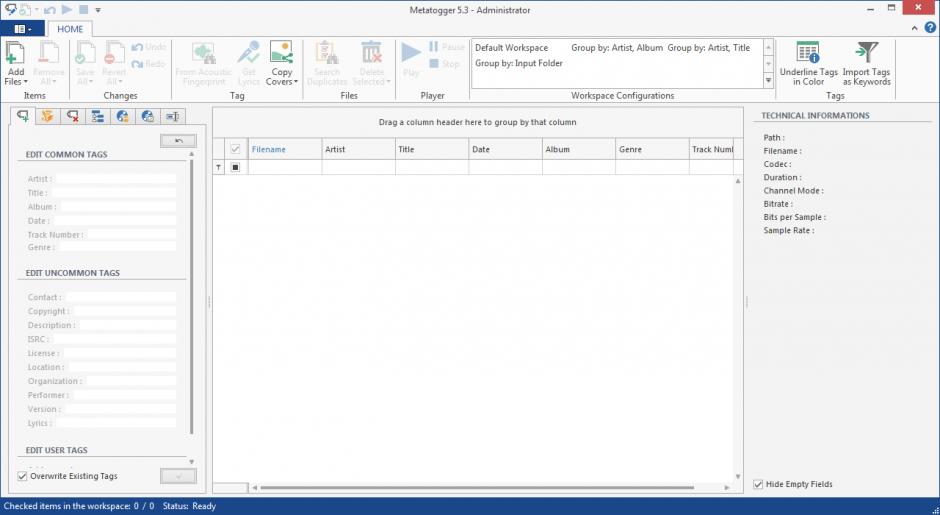Select the HOME ribbon tab
This screenshot has height=515, width=940.
tap(70, 29)
